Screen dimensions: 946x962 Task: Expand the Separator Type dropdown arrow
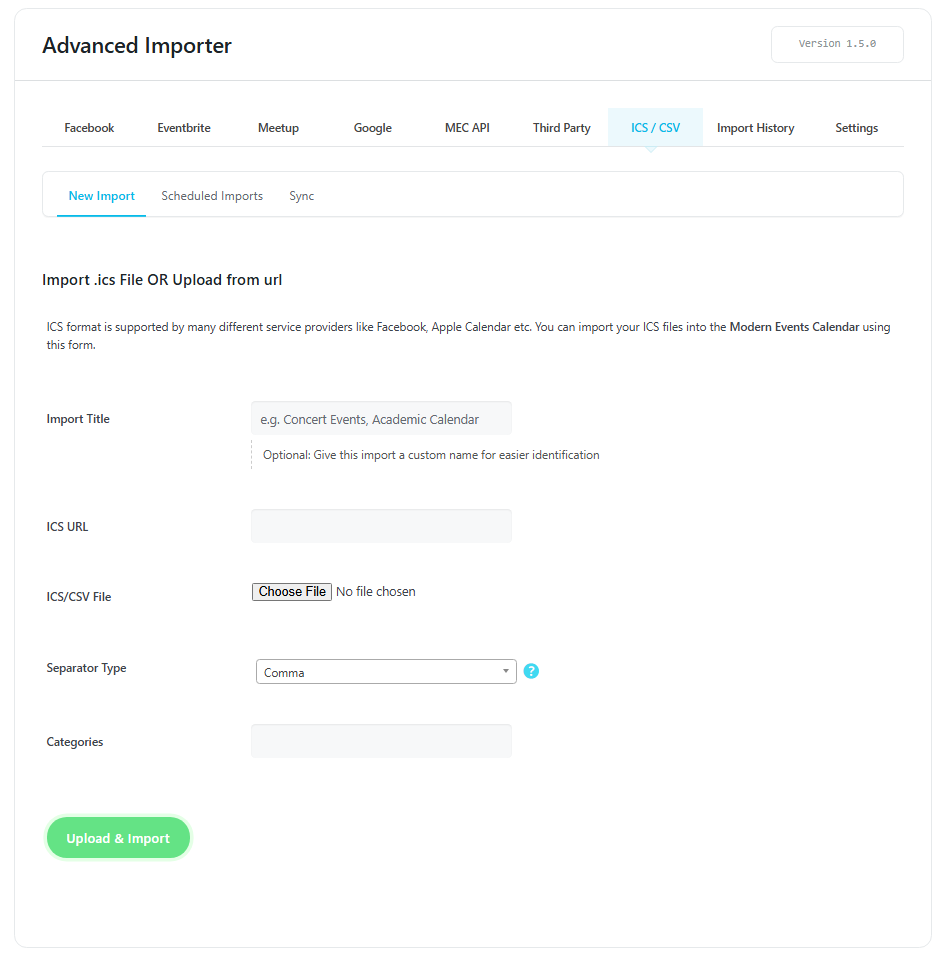pyautogui.click(x=506, y=672)
